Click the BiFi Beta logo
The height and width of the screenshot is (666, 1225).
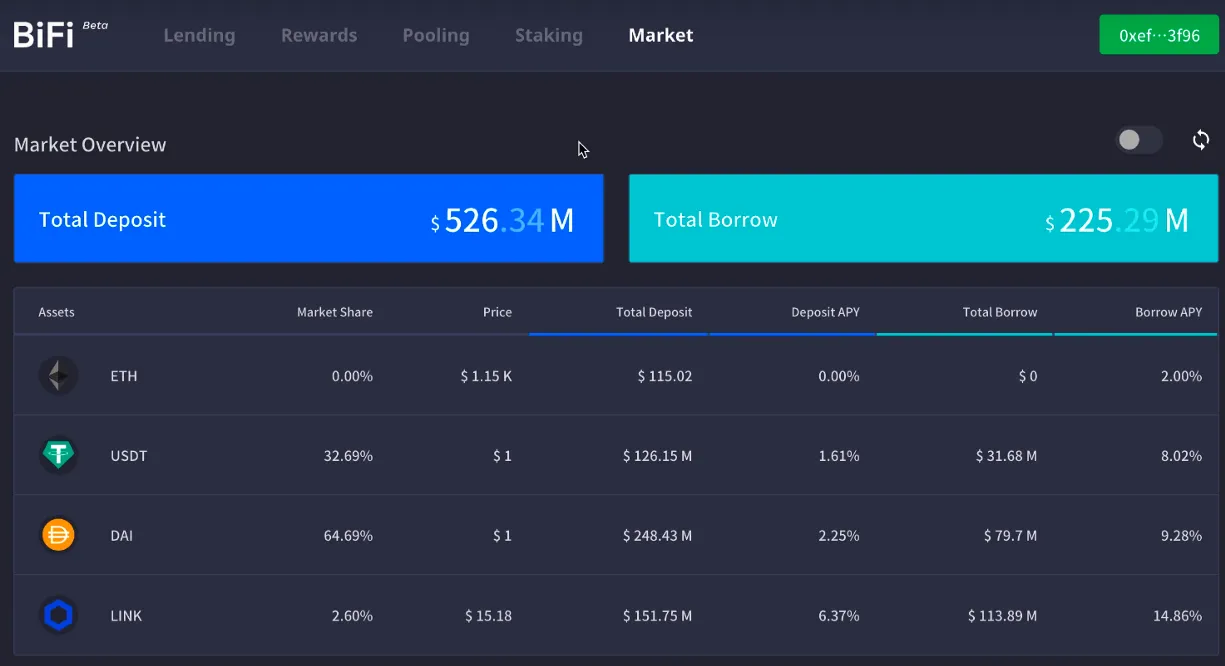click(x=61, y=34)
